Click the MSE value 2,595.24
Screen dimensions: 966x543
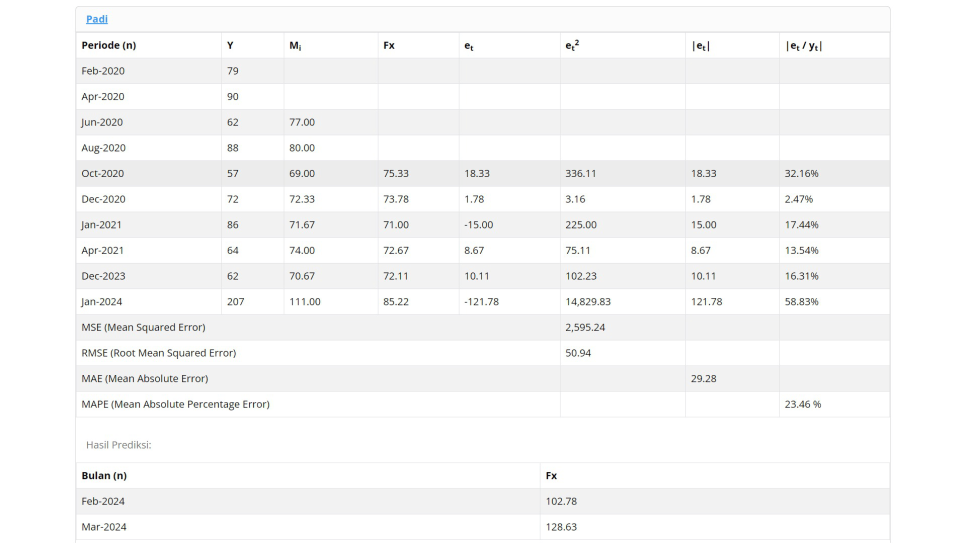point(585,327)
